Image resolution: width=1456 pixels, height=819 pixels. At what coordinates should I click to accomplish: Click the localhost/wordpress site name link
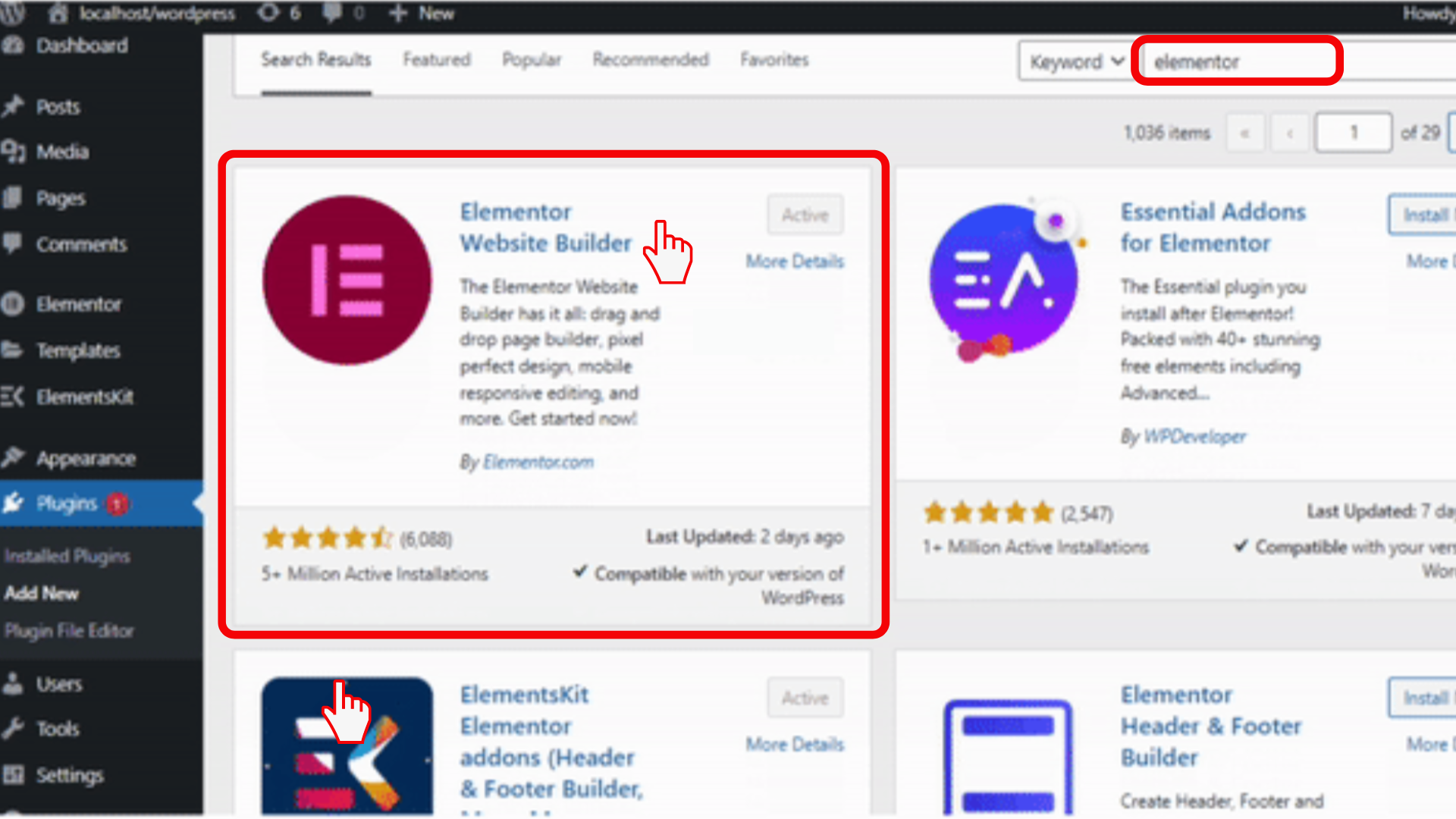coord(157,14)
